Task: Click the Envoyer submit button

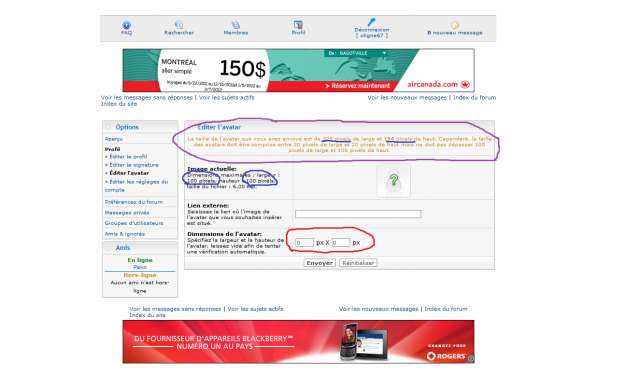Action: 319,263
